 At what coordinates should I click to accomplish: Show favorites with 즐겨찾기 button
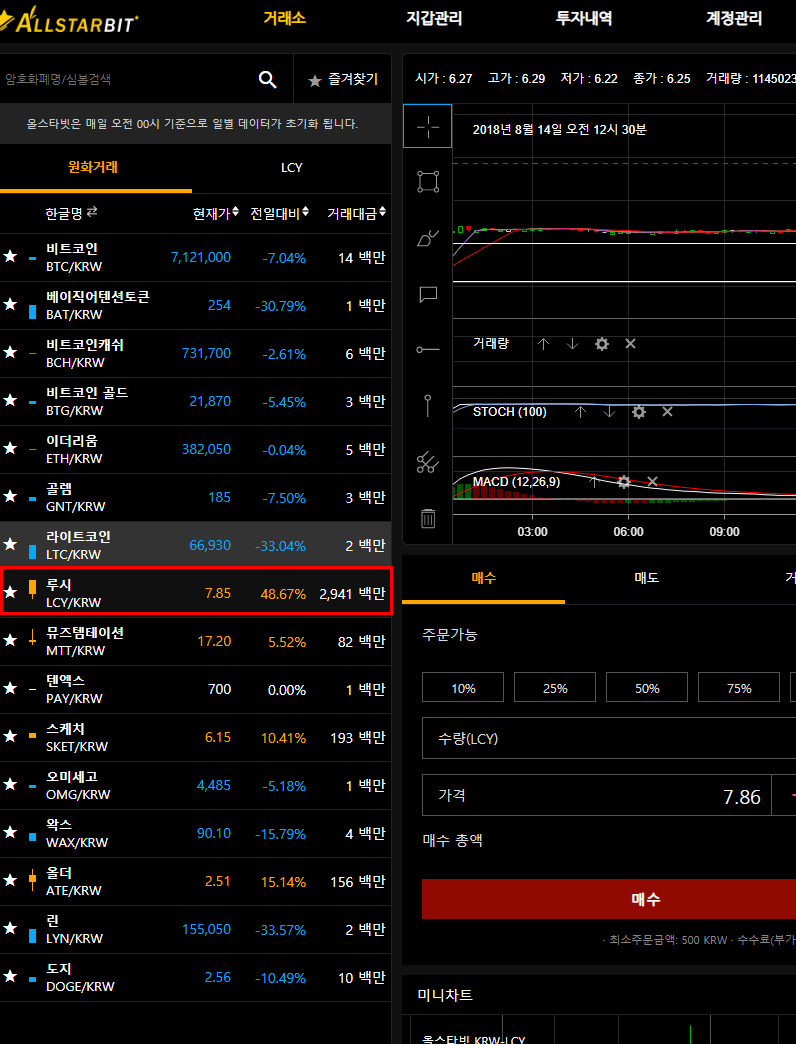coord(343,80)
